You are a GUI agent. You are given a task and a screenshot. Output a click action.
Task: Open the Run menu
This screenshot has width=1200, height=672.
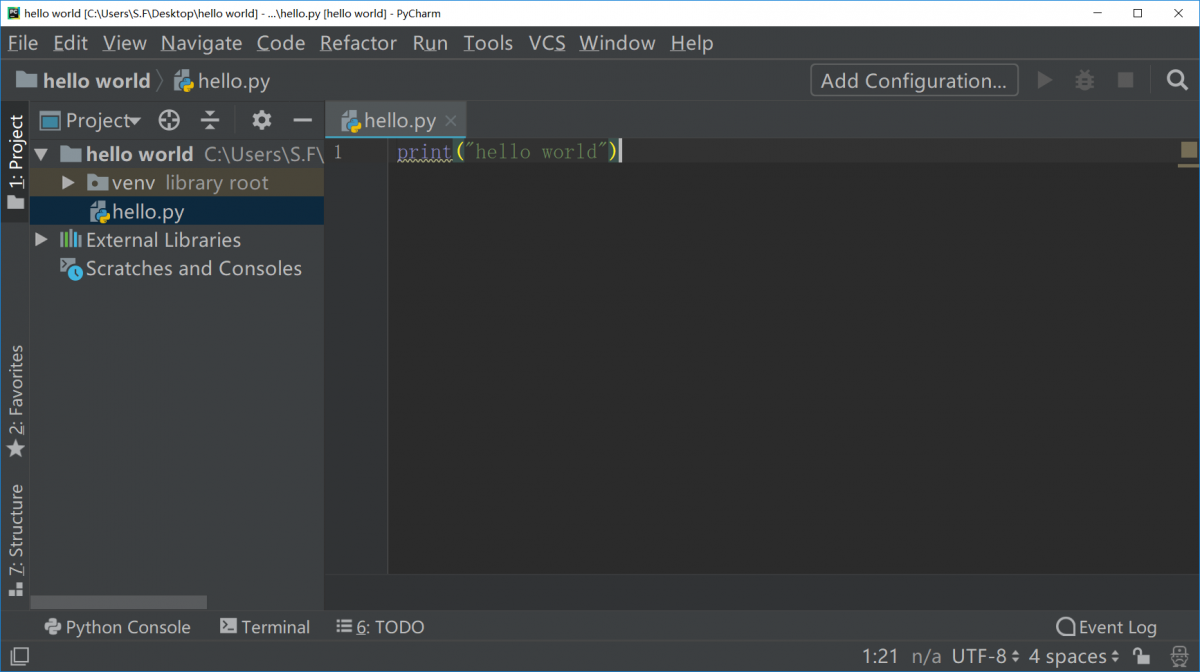pyautogui.click(x=430, y=43)
